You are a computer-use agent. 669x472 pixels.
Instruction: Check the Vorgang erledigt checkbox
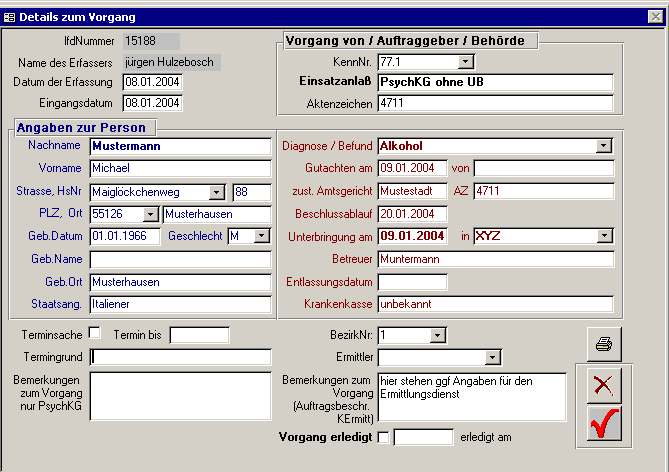(384, 437)
